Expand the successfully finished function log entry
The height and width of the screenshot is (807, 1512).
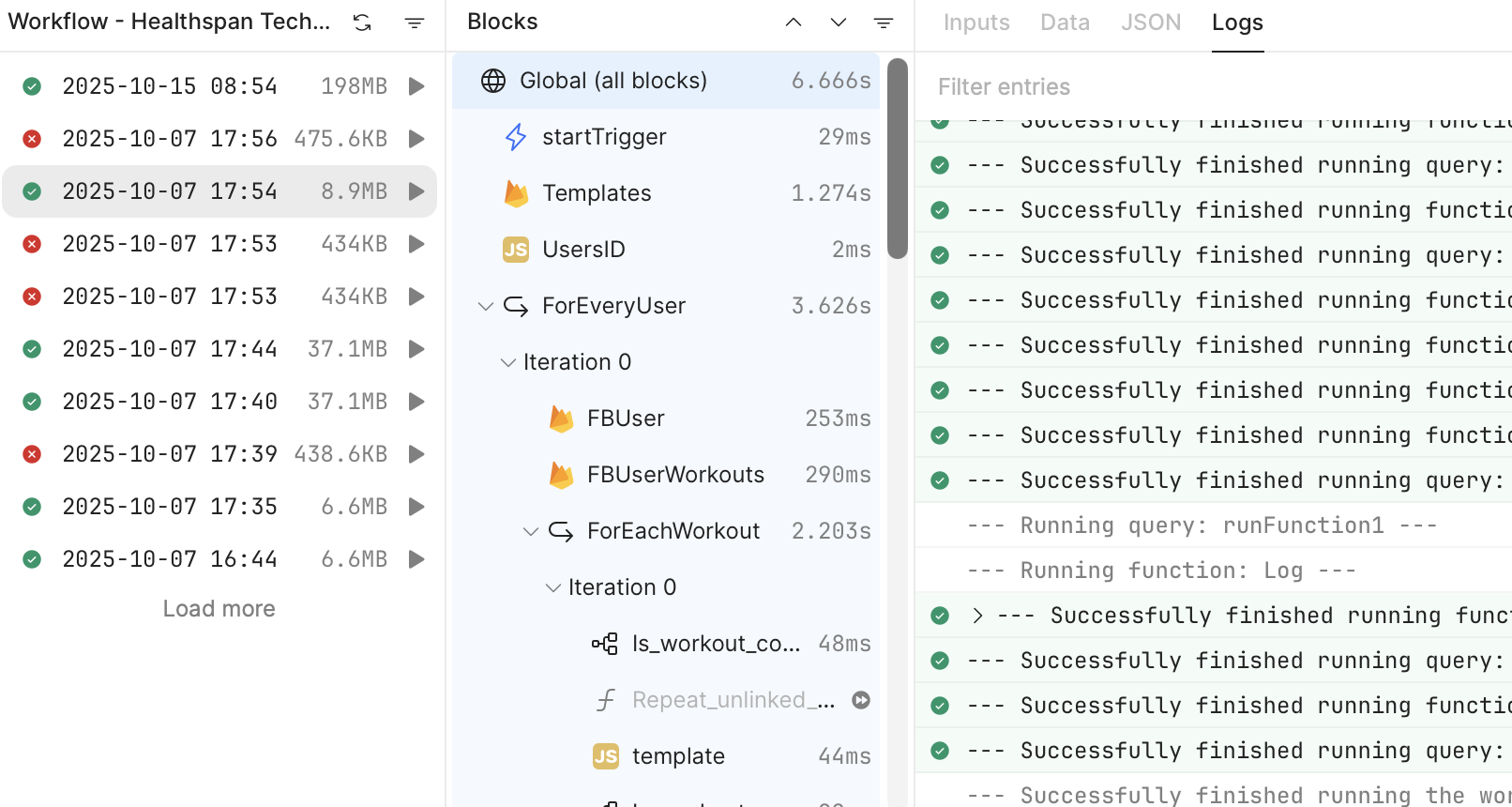[x=978, y=616]
